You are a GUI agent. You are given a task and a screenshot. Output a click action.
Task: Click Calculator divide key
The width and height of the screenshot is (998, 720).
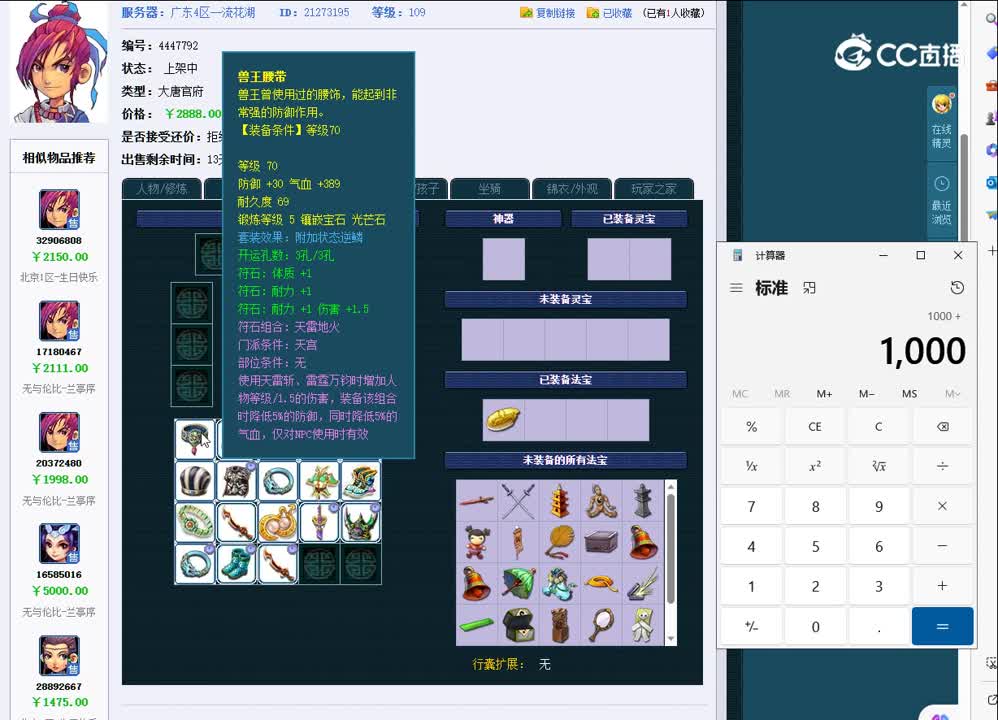pyautogui.click(x=943, y=467)
